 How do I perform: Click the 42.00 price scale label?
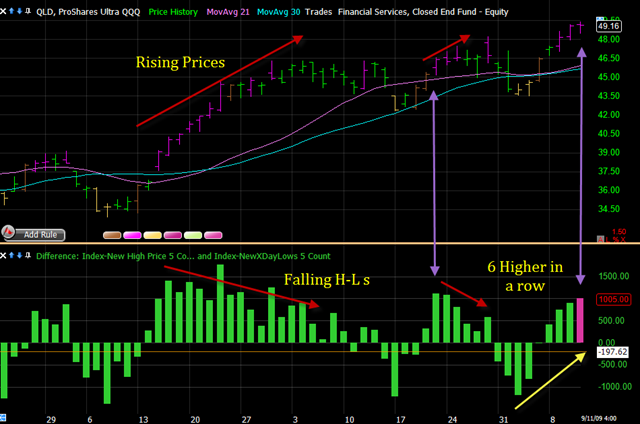[609, 115]
